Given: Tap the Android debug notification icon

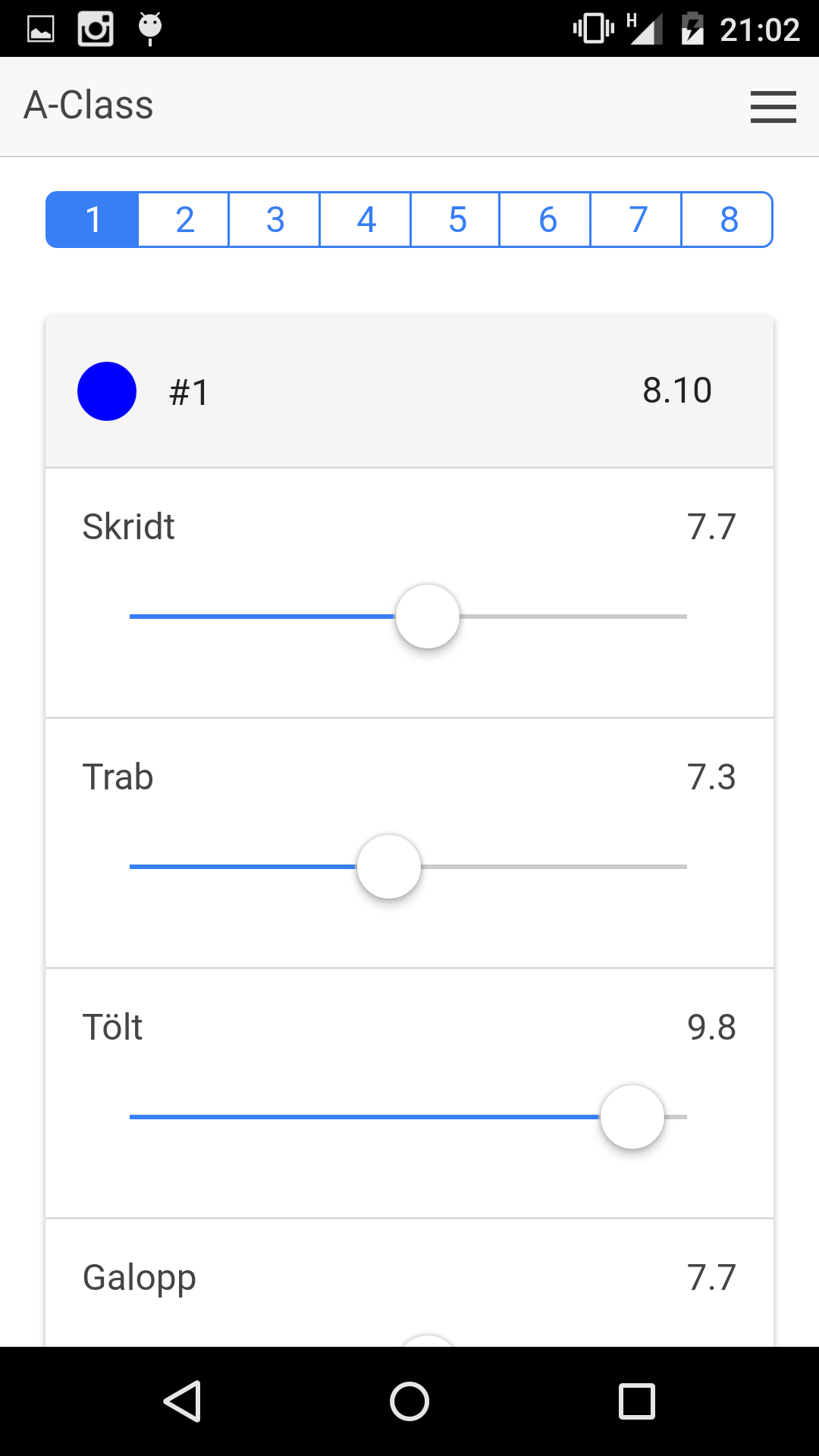Looking at the screenshot, I should [x=150, y=29].
